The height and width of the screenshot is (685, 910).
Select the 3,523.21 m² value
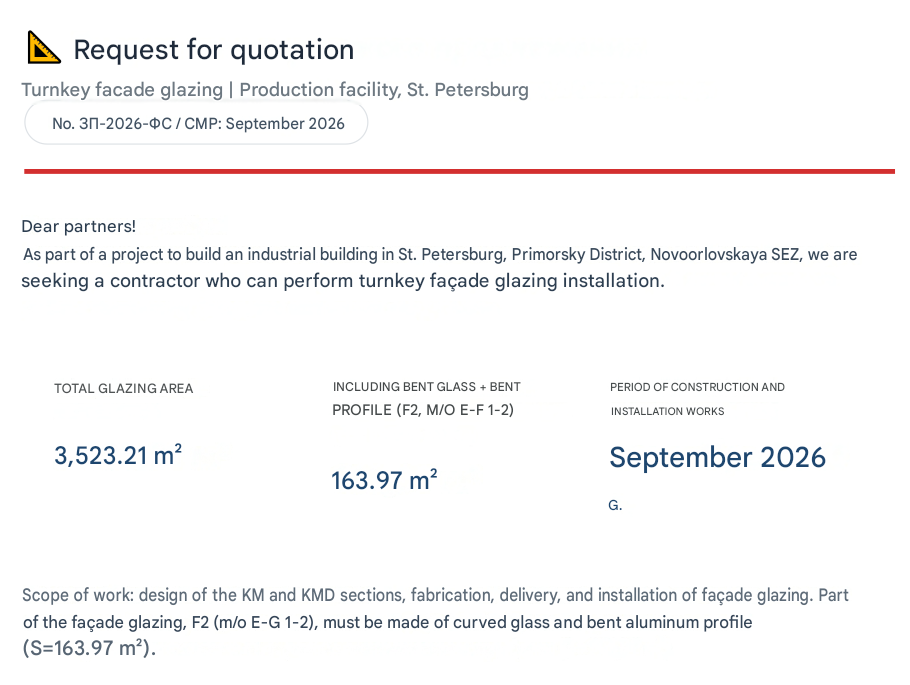tap(118, 455)
